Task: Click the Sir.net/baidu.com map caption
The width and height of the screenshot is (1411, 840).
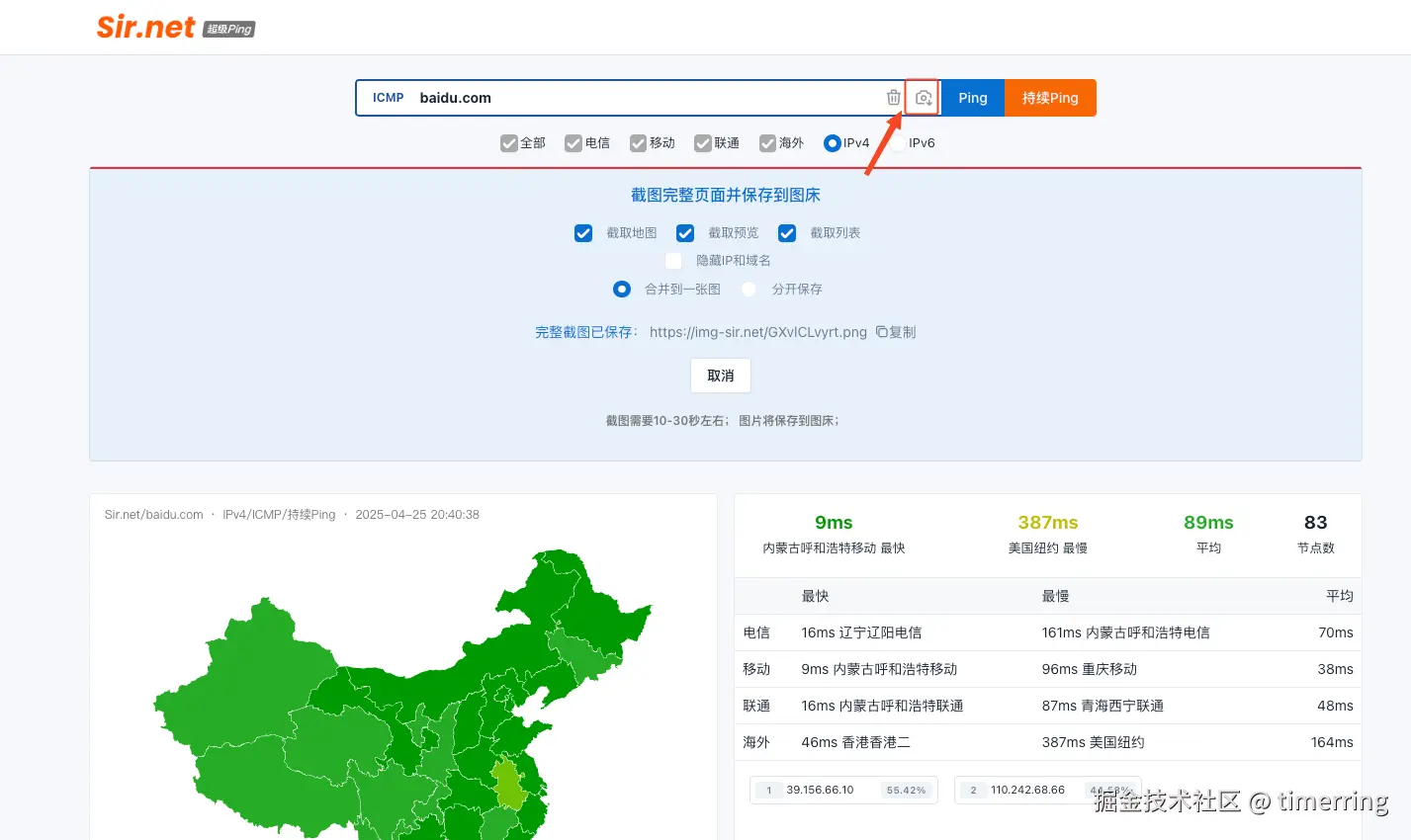Action: coord(154,515)
